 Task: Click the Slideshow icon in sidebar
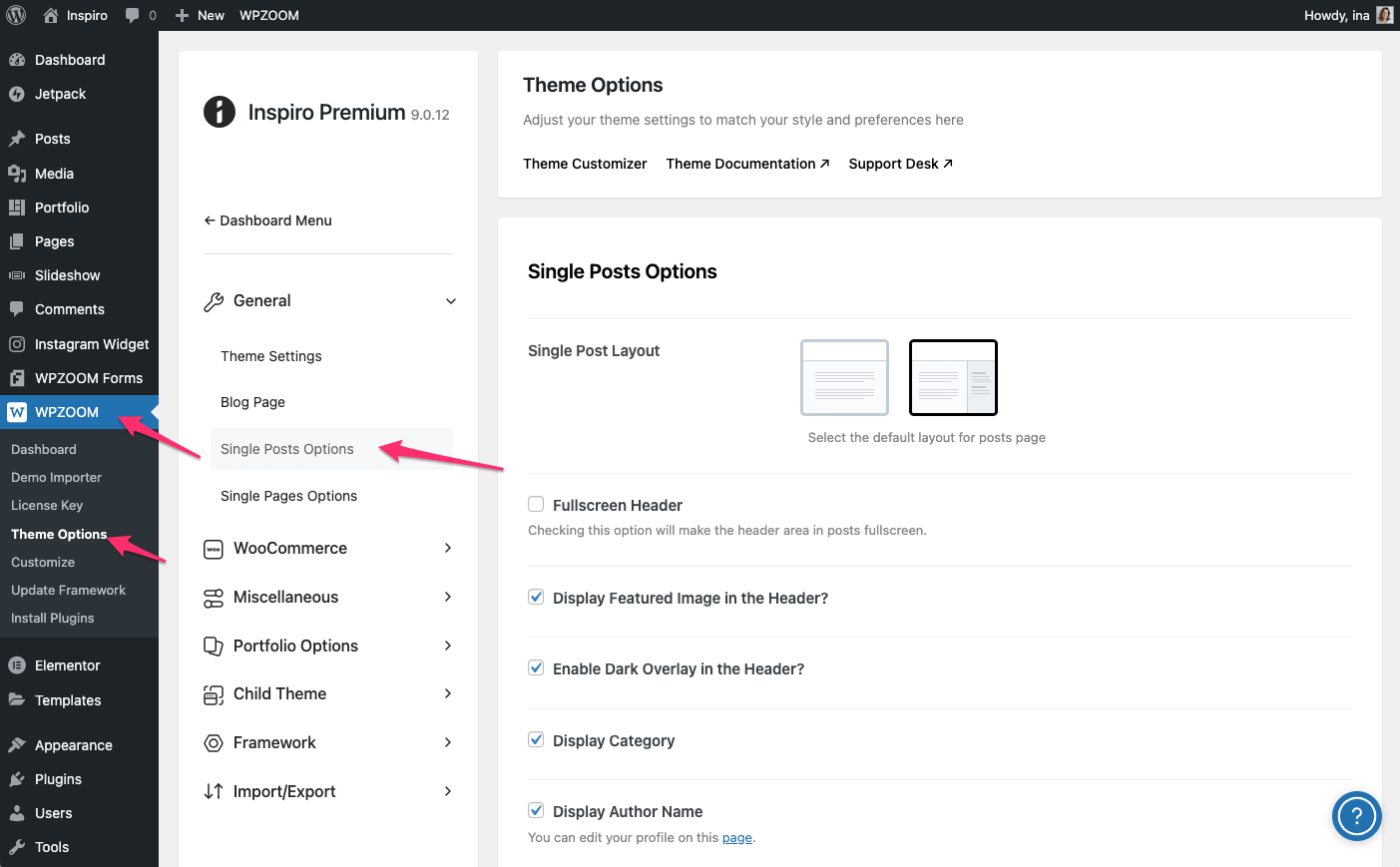pos(17,275)
